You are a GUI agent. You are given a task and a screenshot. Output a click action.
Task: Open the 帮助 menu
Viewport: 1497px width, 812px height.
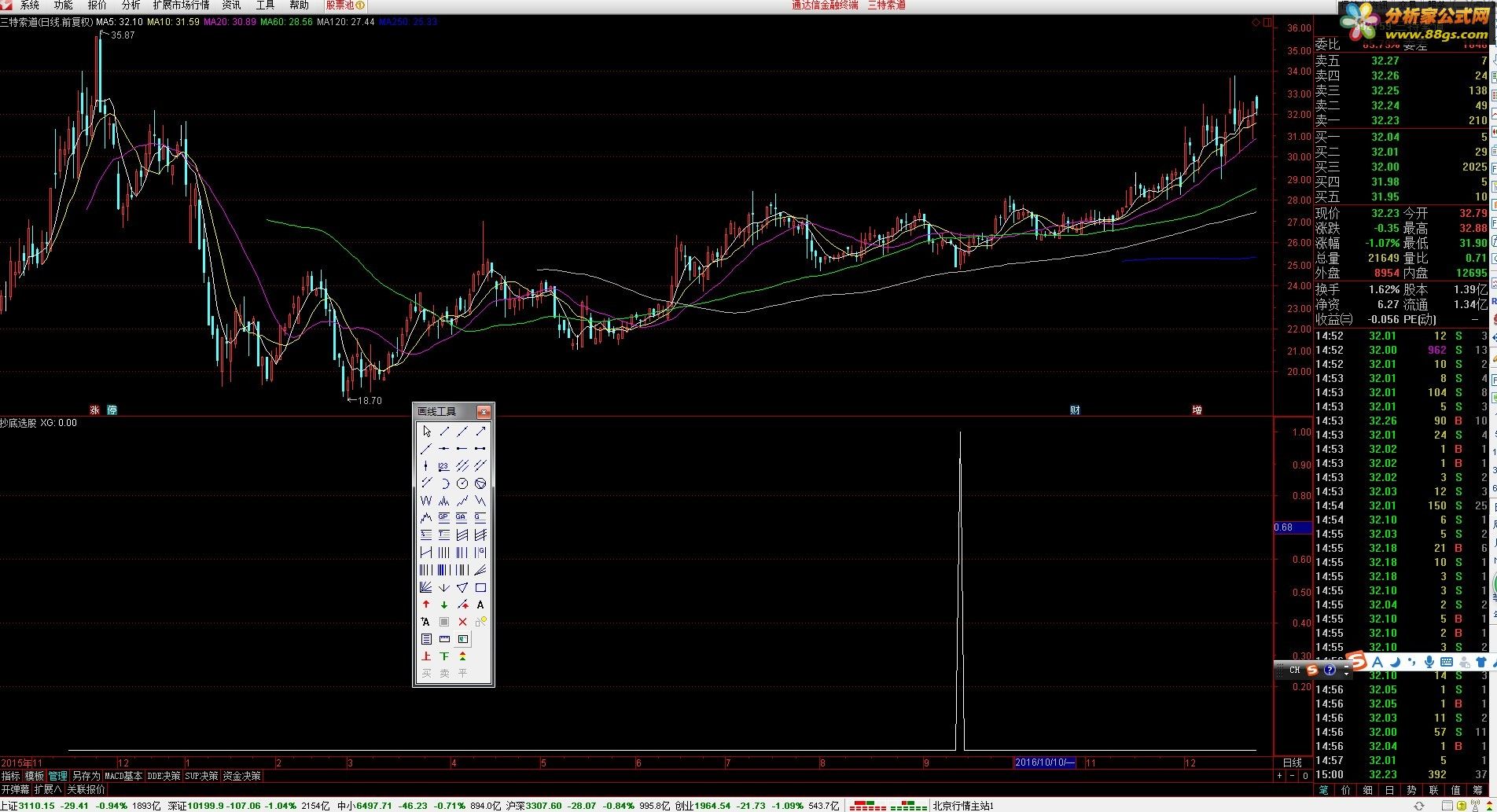coord(299,6)
